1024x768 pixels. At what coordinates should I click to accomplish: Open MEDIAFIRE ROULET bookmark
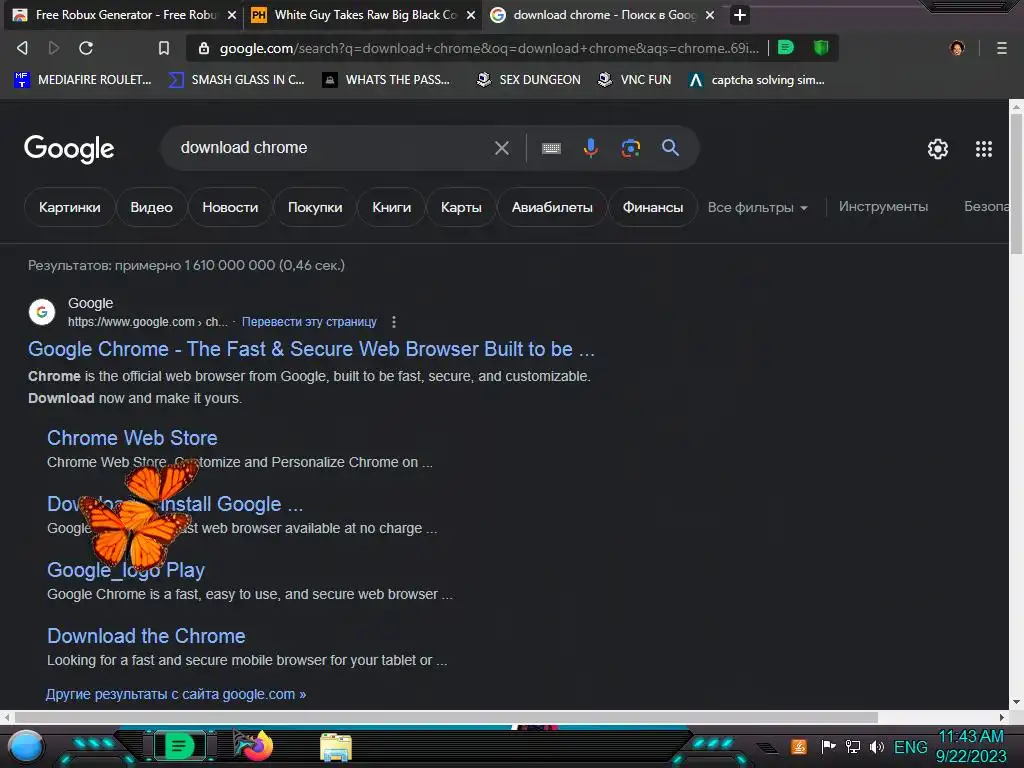coord(82,80)
